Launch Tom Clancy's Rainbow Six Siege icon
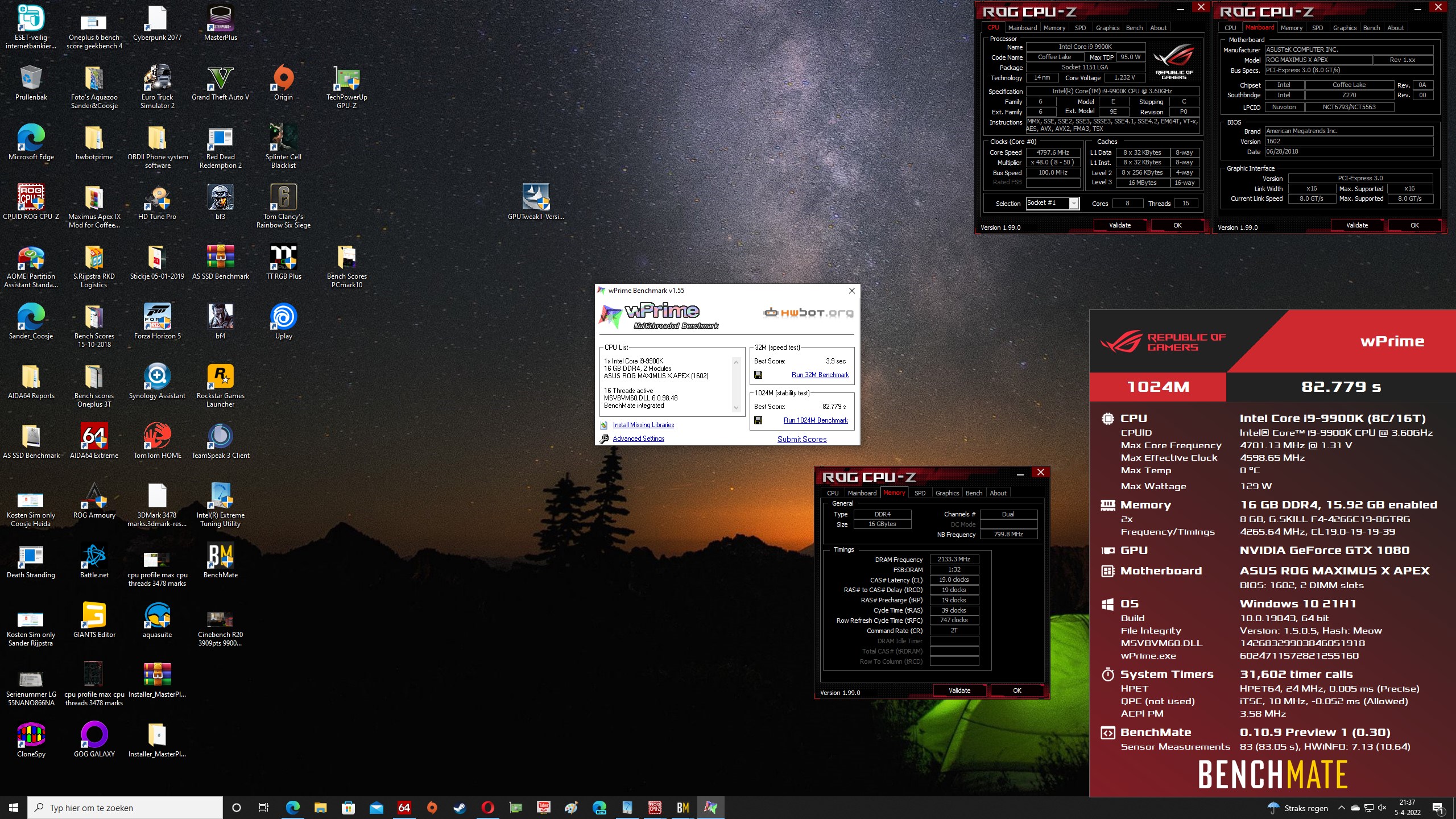 pyautogui.click(x=283, y=206)
